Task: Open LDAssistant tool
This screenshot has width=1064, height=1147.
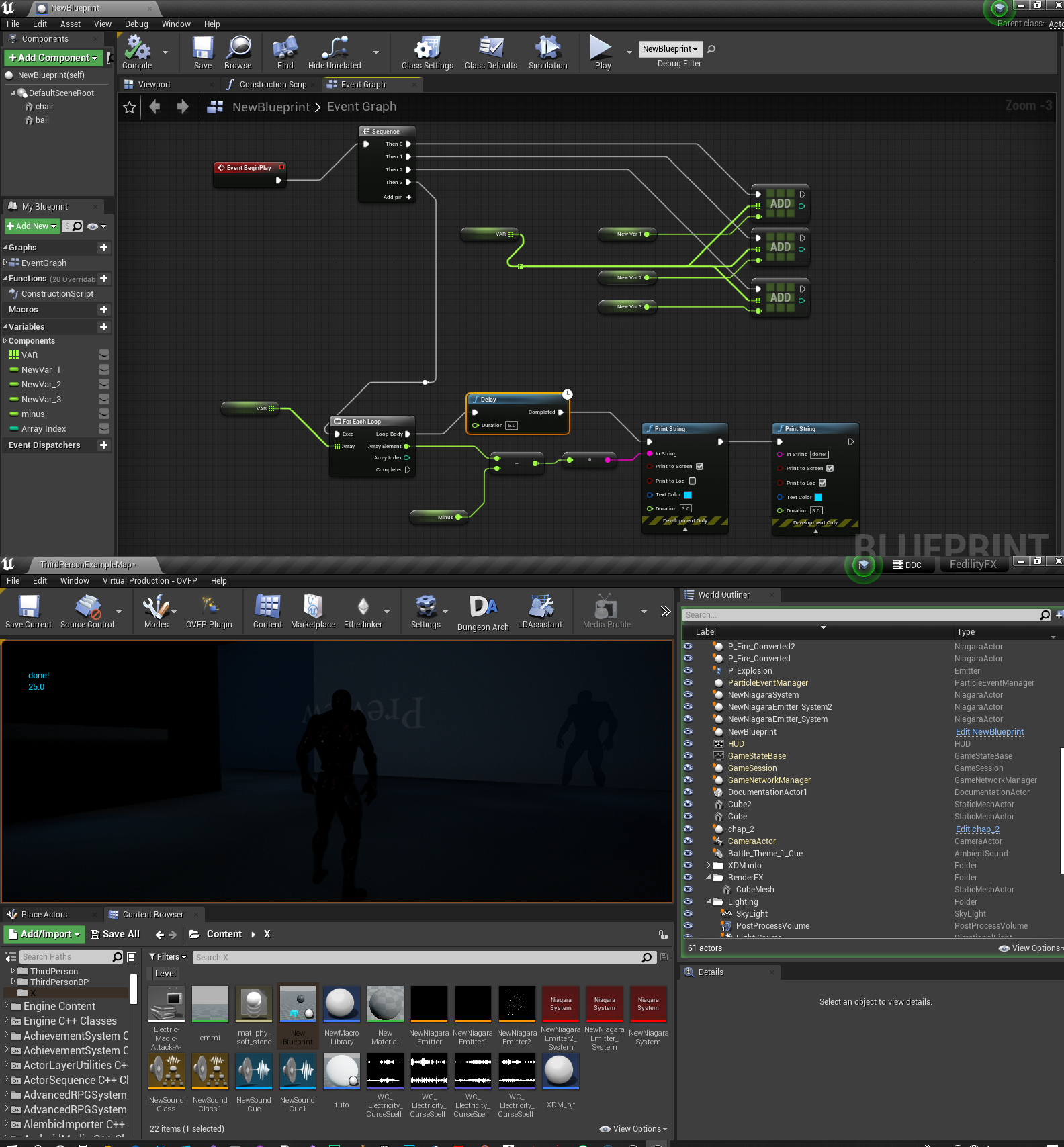Action: point(540,611)
